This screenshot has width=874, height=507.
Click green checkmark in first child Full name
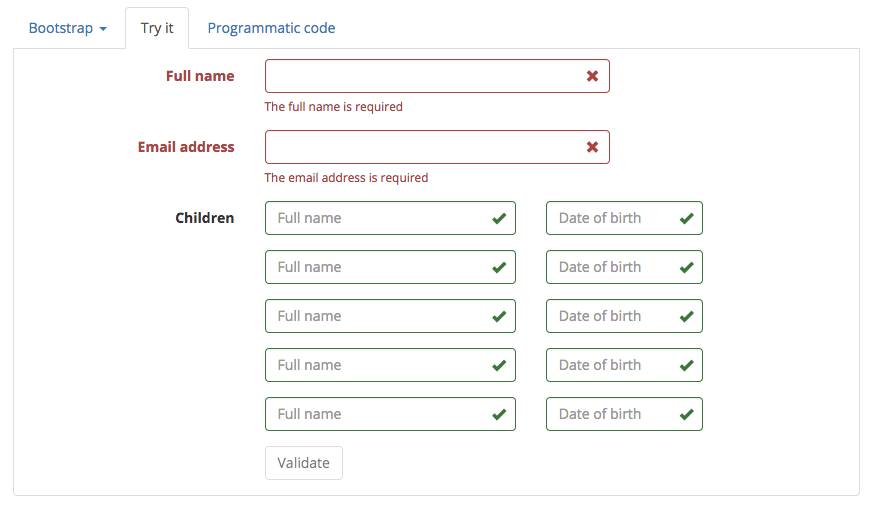499,218
